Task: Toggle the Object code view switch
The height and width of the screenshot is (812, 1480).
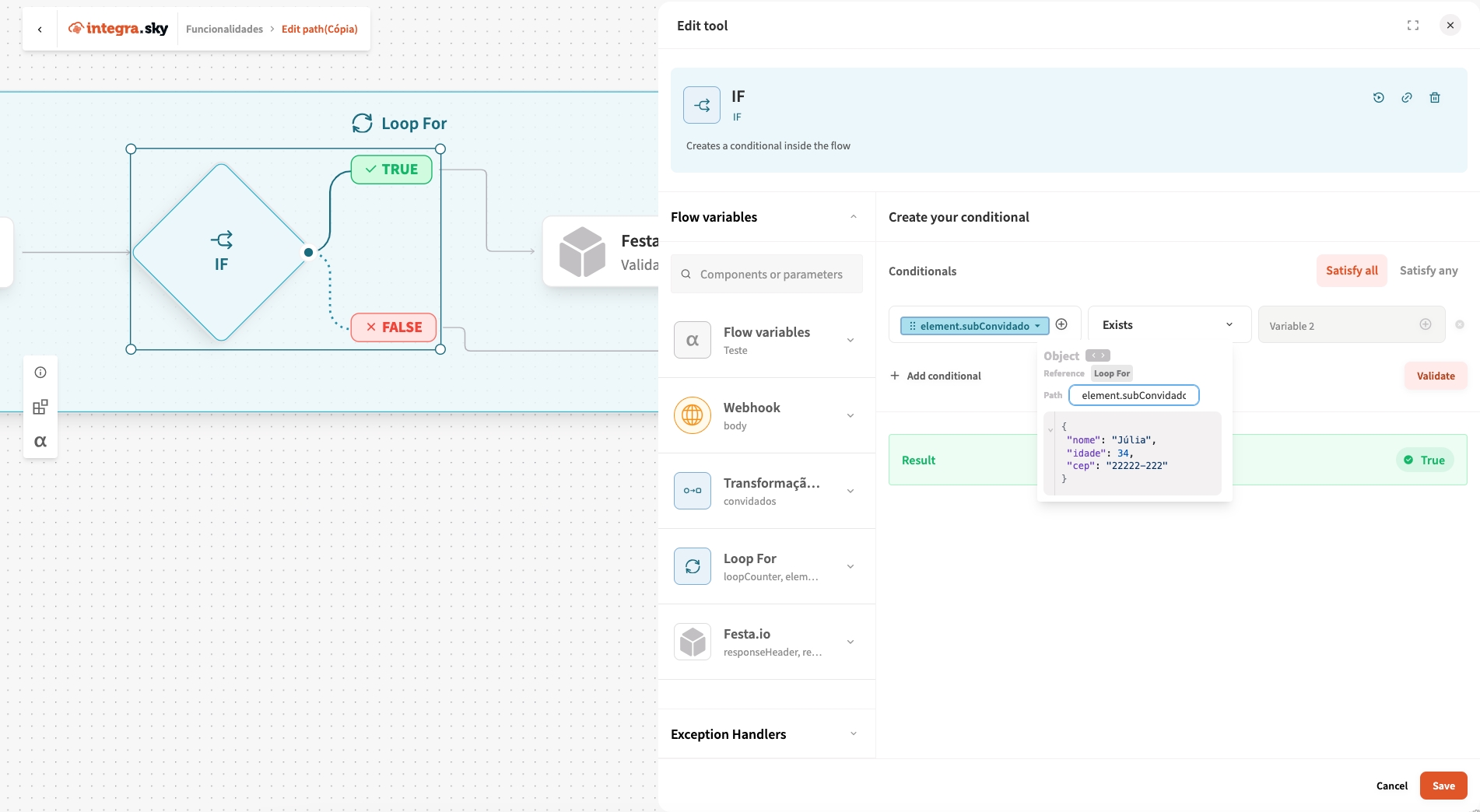Action: [x=1097, y=355]
